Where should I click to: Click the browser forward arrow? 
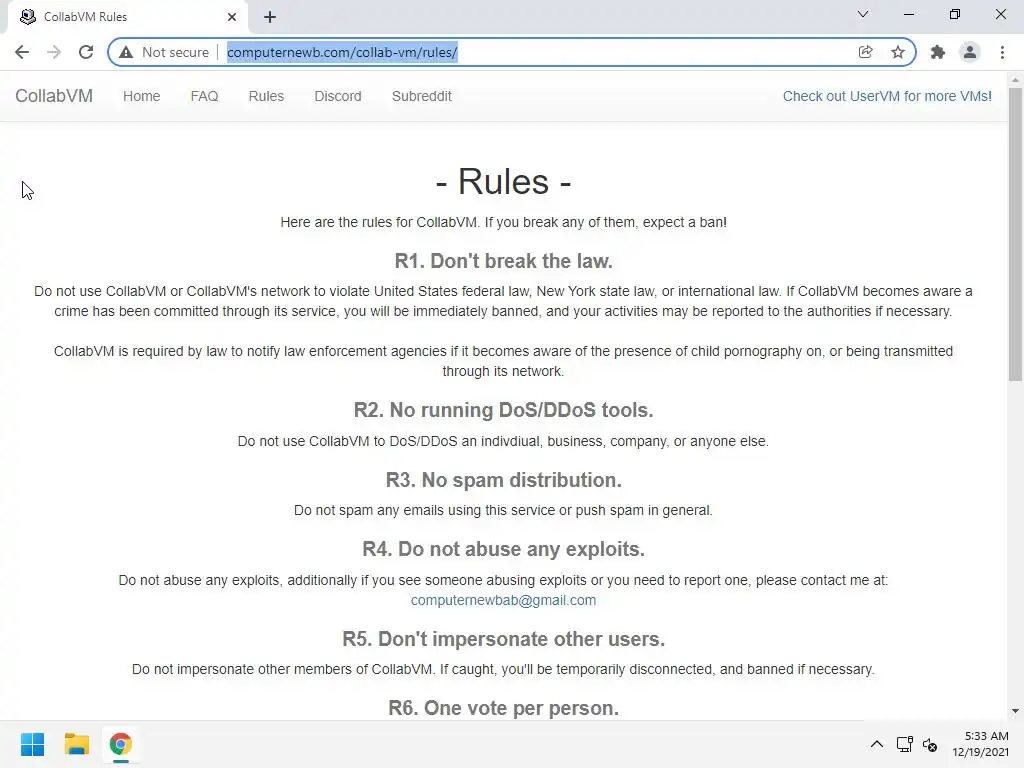[x=54, y=52]
